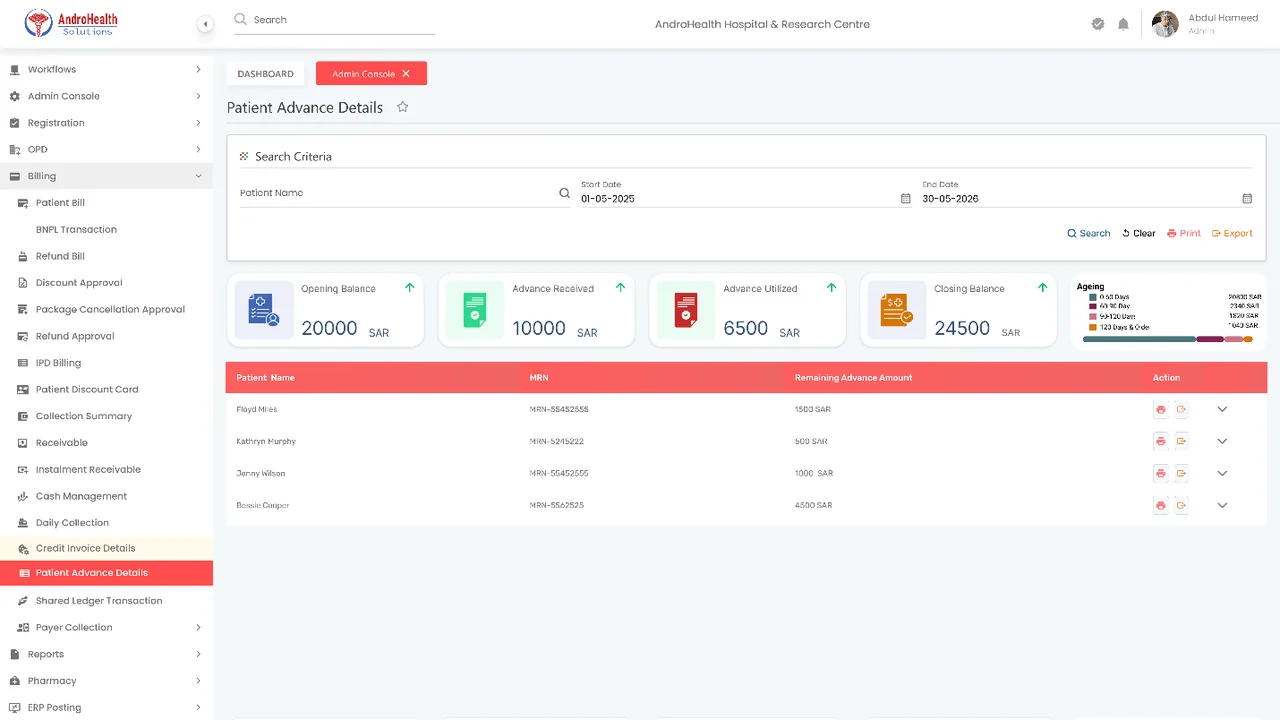Switch to the DASHBOARD tab
Screen dimensions: 1280x720
pyautogui.click(x=266, y=74)
